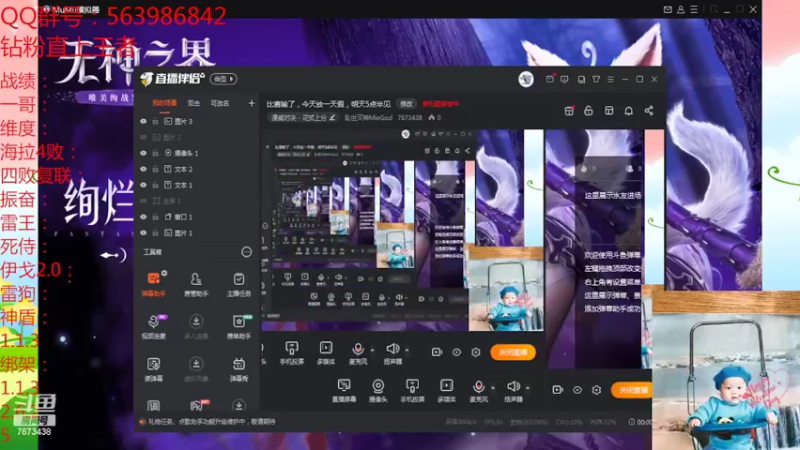Click the layout icon next to the bell
Viewport: 800px width, 450px height.
point(609,111)
